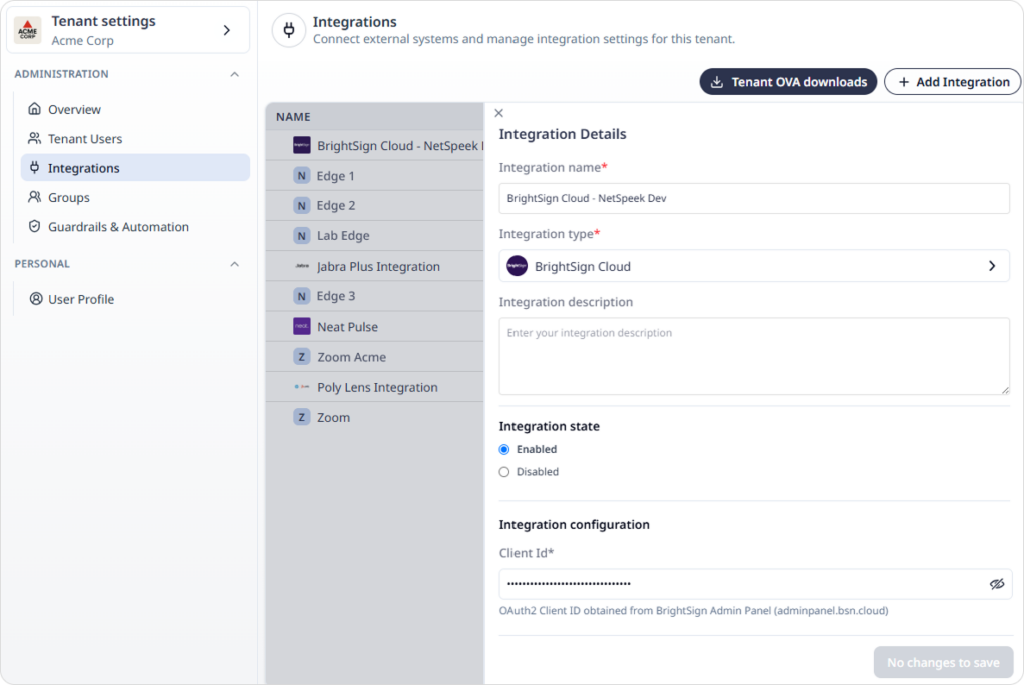
Task: Select the Neat Pulse integration
Action: click(x=375, y=327)
